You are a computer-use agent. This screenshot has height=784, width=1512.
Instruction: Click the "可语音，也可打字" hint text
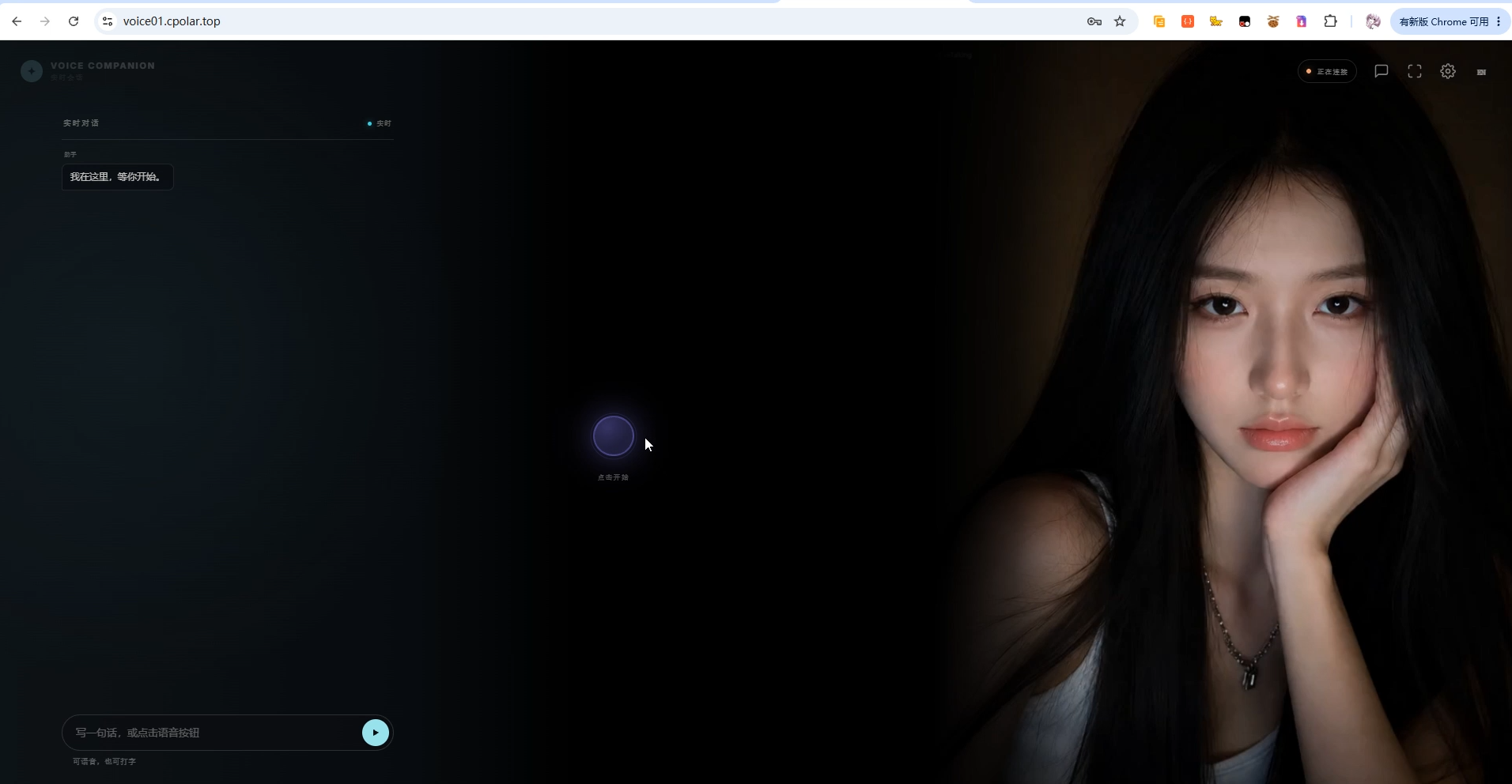pos(104,761)
